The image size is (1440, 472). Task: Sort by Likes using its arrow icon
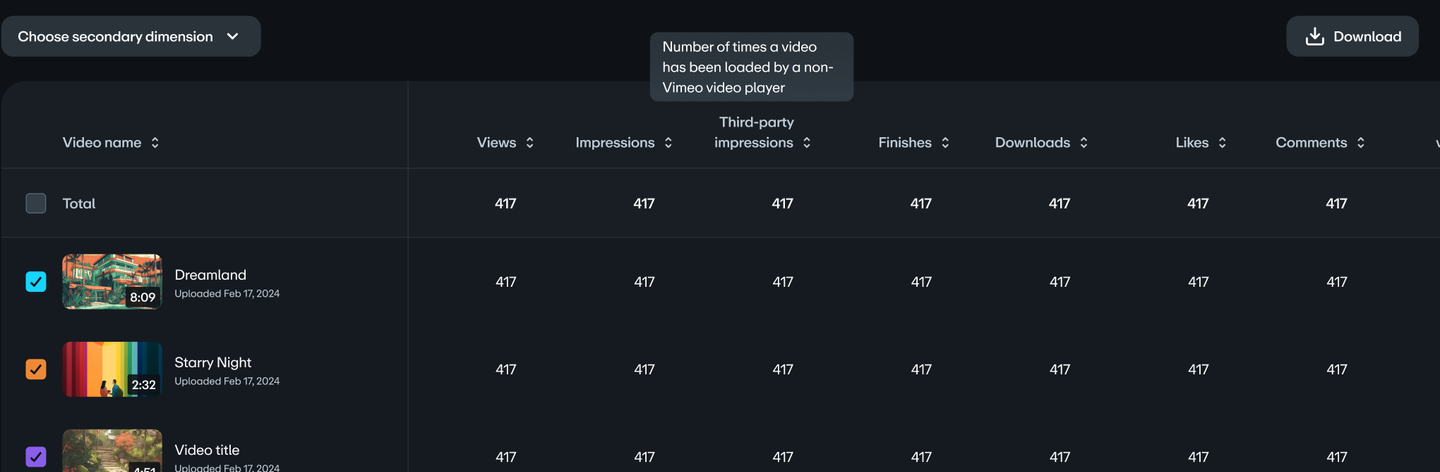(1222, 143)
